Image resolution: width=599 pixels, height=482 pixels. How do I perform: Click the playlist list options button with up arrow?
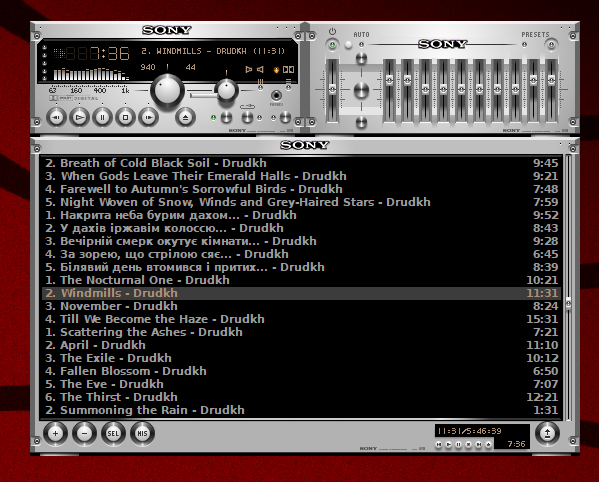[547, 433]
